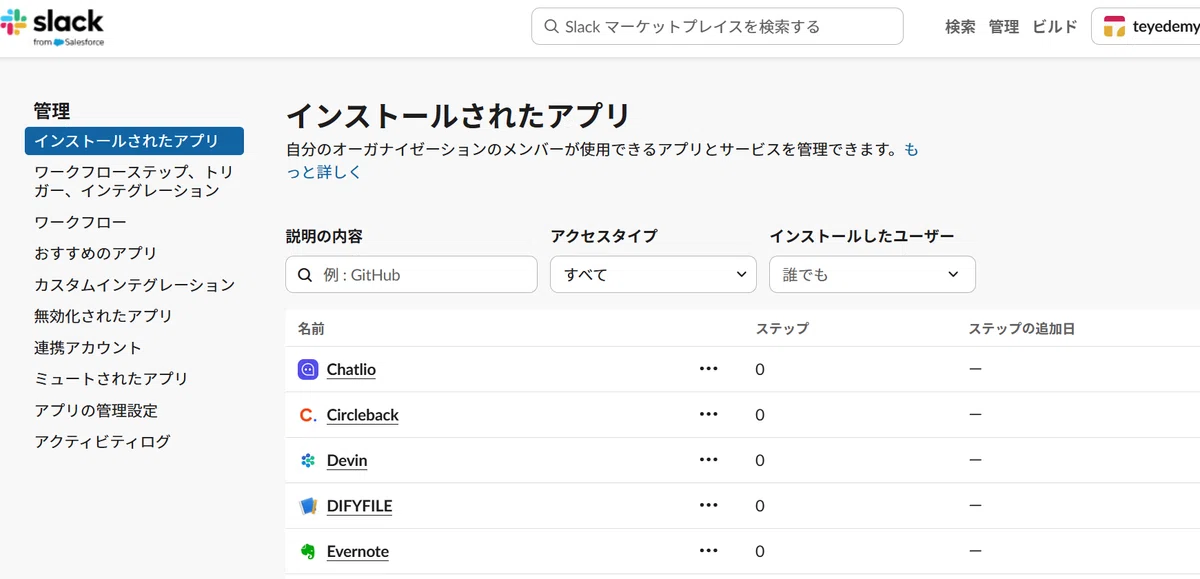Screen dimensions: 1200x579
Task: Open the more options menu for Chatlio
Action: (709, 369)
